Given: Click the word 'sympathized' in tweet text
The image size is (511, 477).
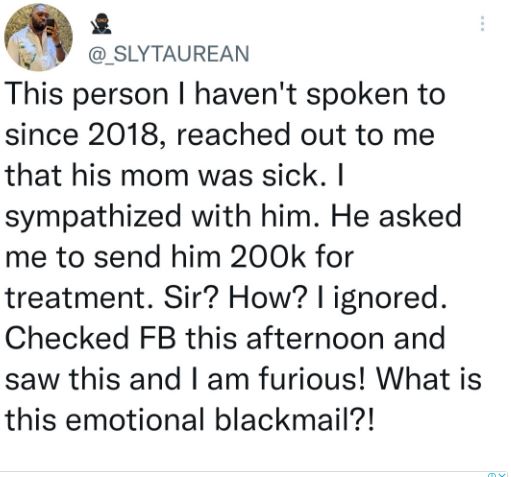Looking at the screenshot, I should pos(93,218).
